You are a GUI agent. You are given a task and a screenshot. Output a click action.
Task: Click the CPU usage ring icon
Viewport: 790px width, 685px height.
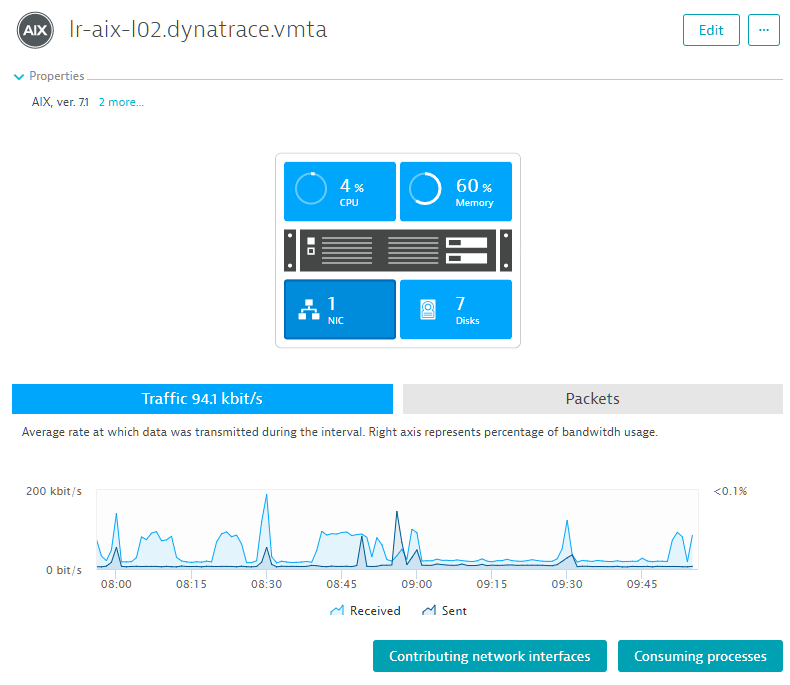[x=311, y=188]
